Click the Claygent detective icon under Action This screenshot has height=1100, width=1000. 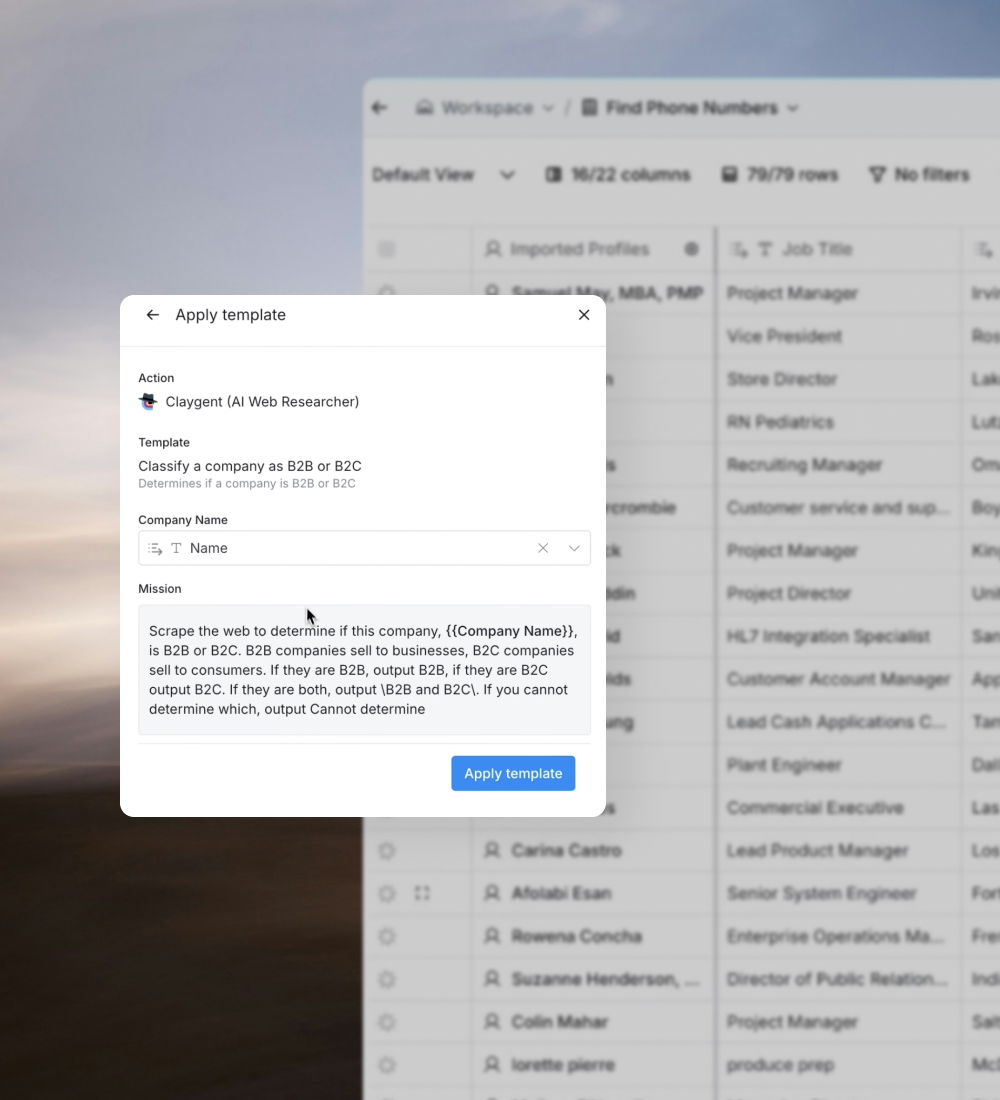coord(148,401)
